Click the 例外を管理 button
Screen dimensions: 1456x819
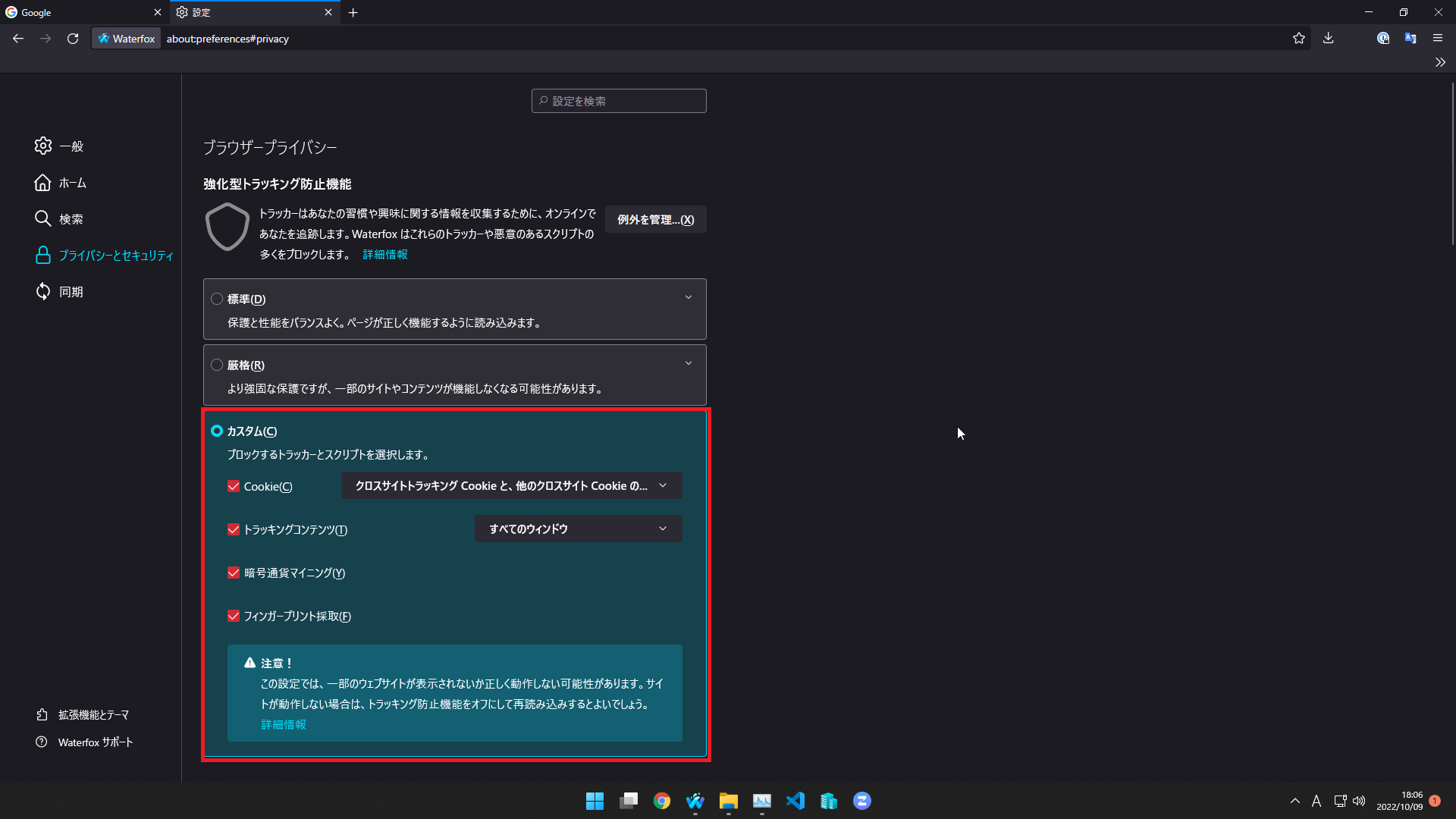[655, 219]
